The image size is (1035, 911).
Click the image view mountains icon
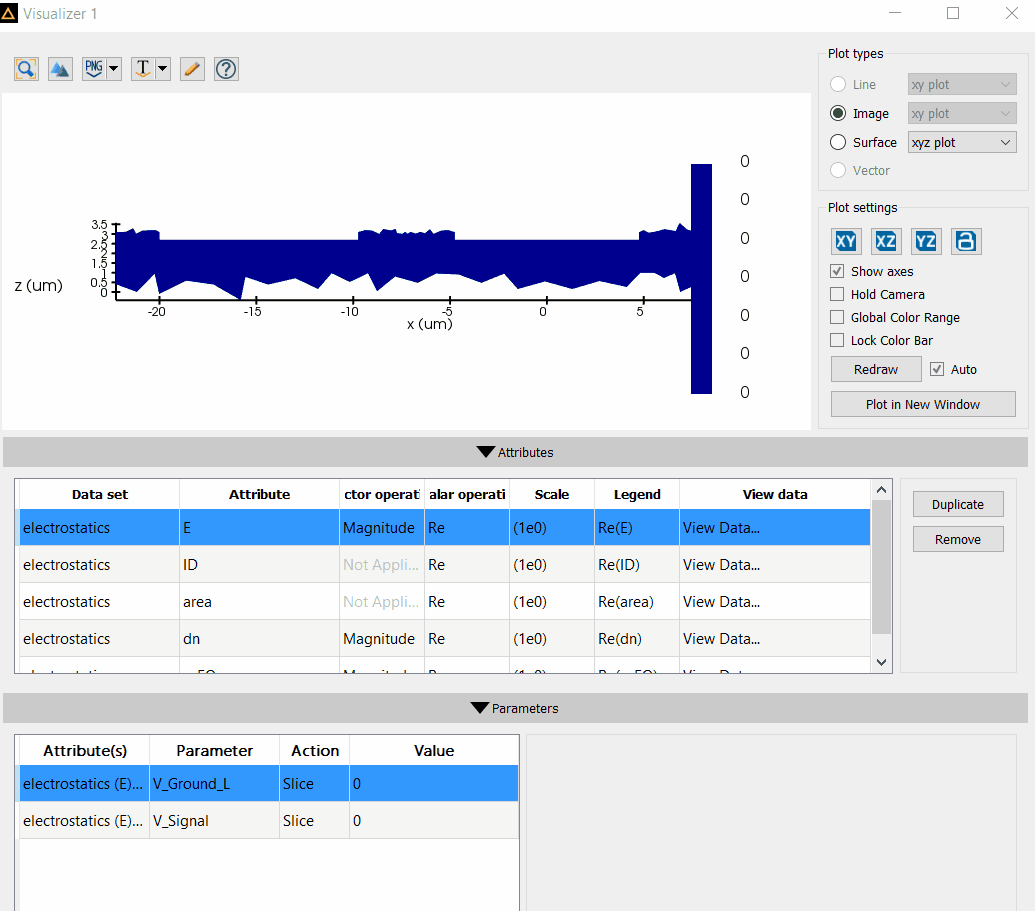[x=60, y=69]
